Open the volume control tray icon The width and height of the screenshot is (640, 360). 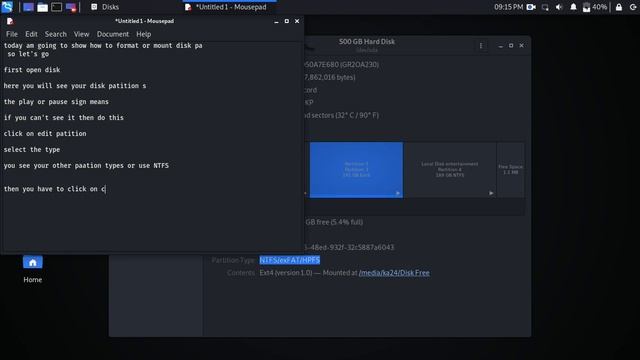(x=559, y=7)
